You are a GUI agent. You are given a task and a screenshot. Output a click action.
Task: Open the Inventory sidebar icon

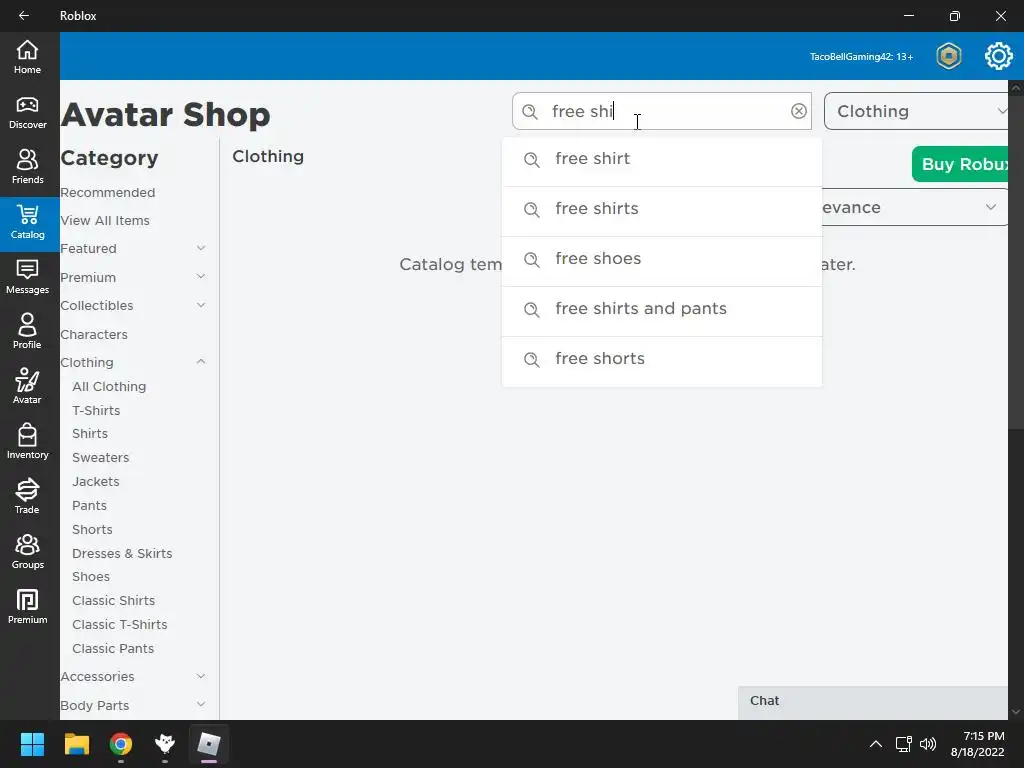pos(27,441)
